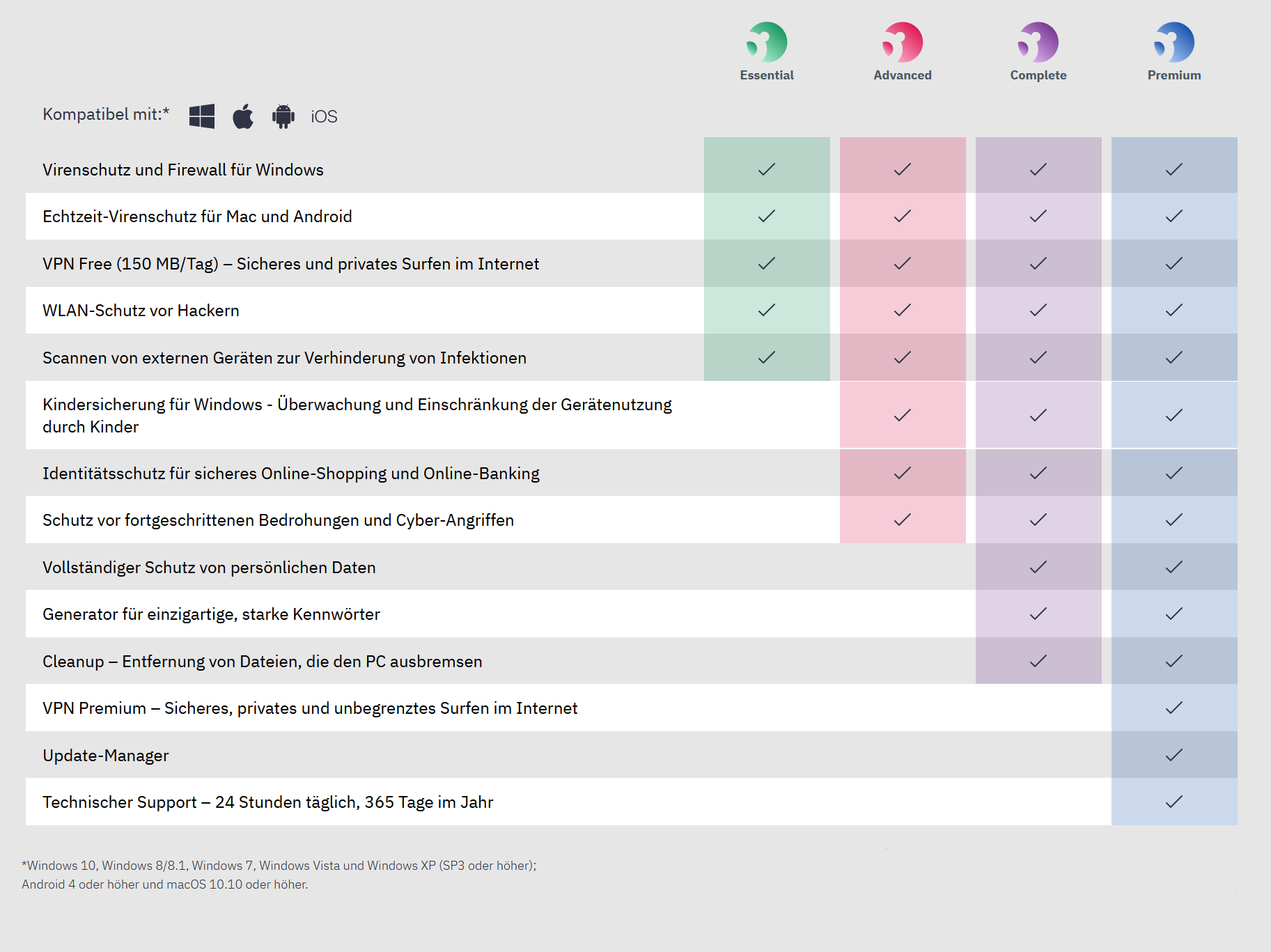This screenshot has height=952, width=1271.
Task: Click the green Essential product logo
Action: pyautogui.click(x=766, y=42)
